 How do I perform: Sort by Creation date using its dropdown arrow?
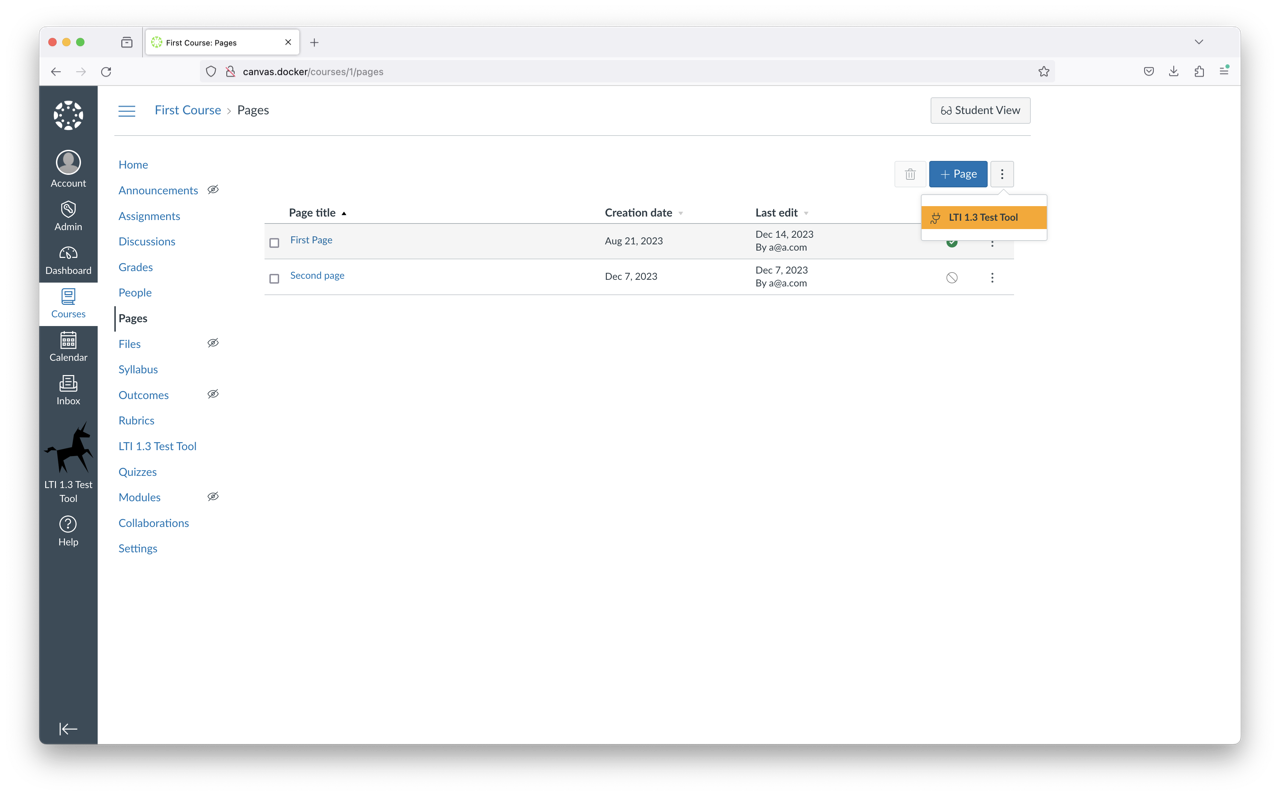click(681, 213)
